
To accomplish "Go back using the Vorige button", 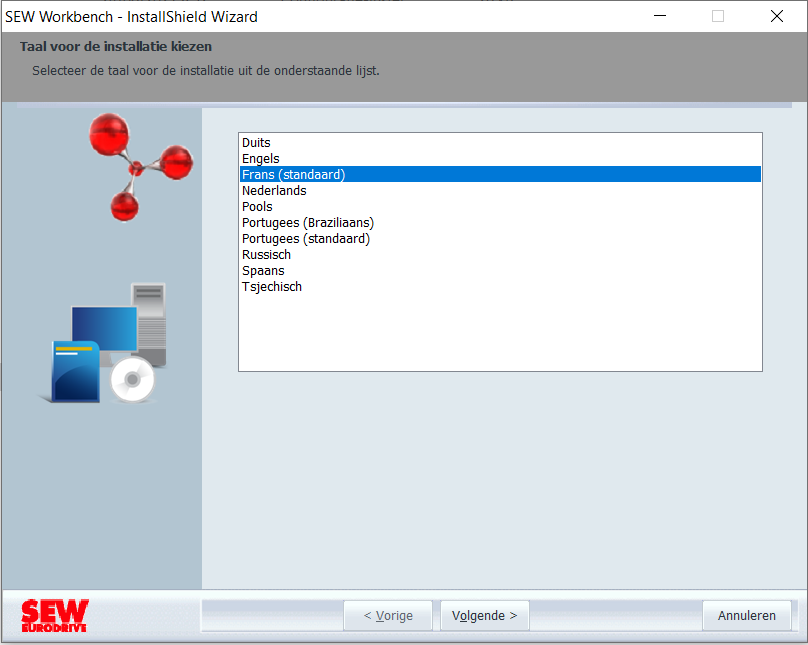I will click(388, 616).
